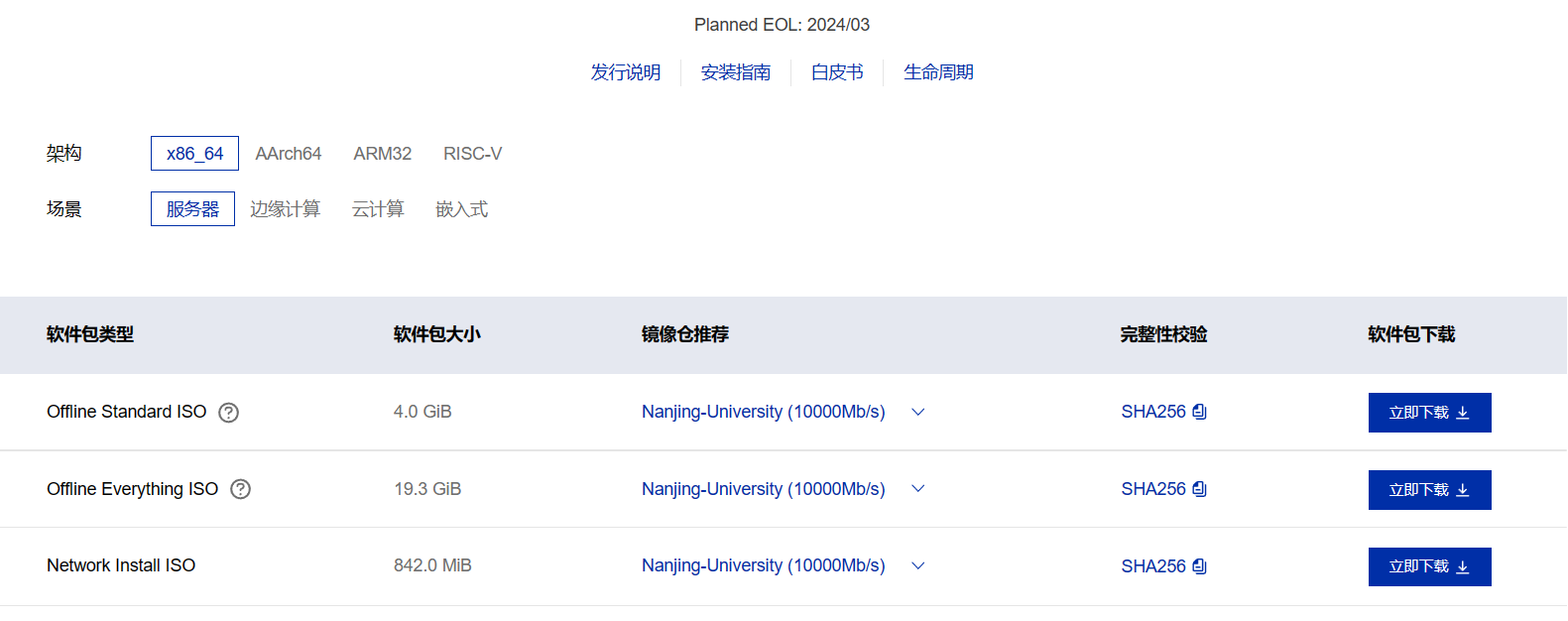Copy SHA256 icon for Network Install ISO
The width and height of the screenshot is (1568, 621).
click(1200, 566)
